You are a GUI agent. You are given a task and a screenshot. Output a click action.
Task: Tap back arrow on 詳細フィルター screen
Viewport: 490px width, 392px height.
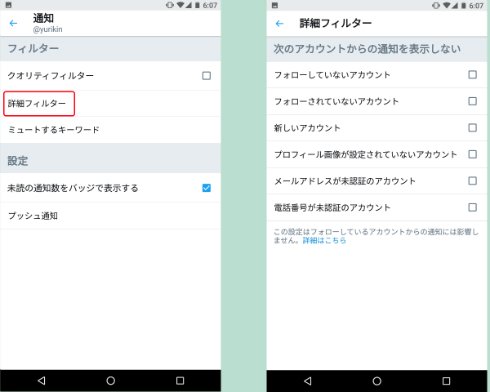coord(279,23)
